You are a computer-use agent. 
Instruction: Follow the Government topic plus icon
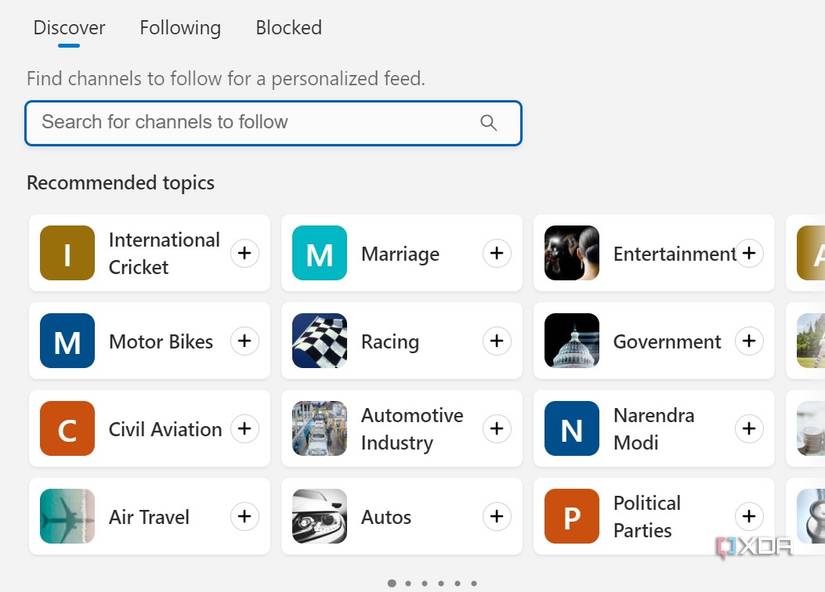click(749, 341)
